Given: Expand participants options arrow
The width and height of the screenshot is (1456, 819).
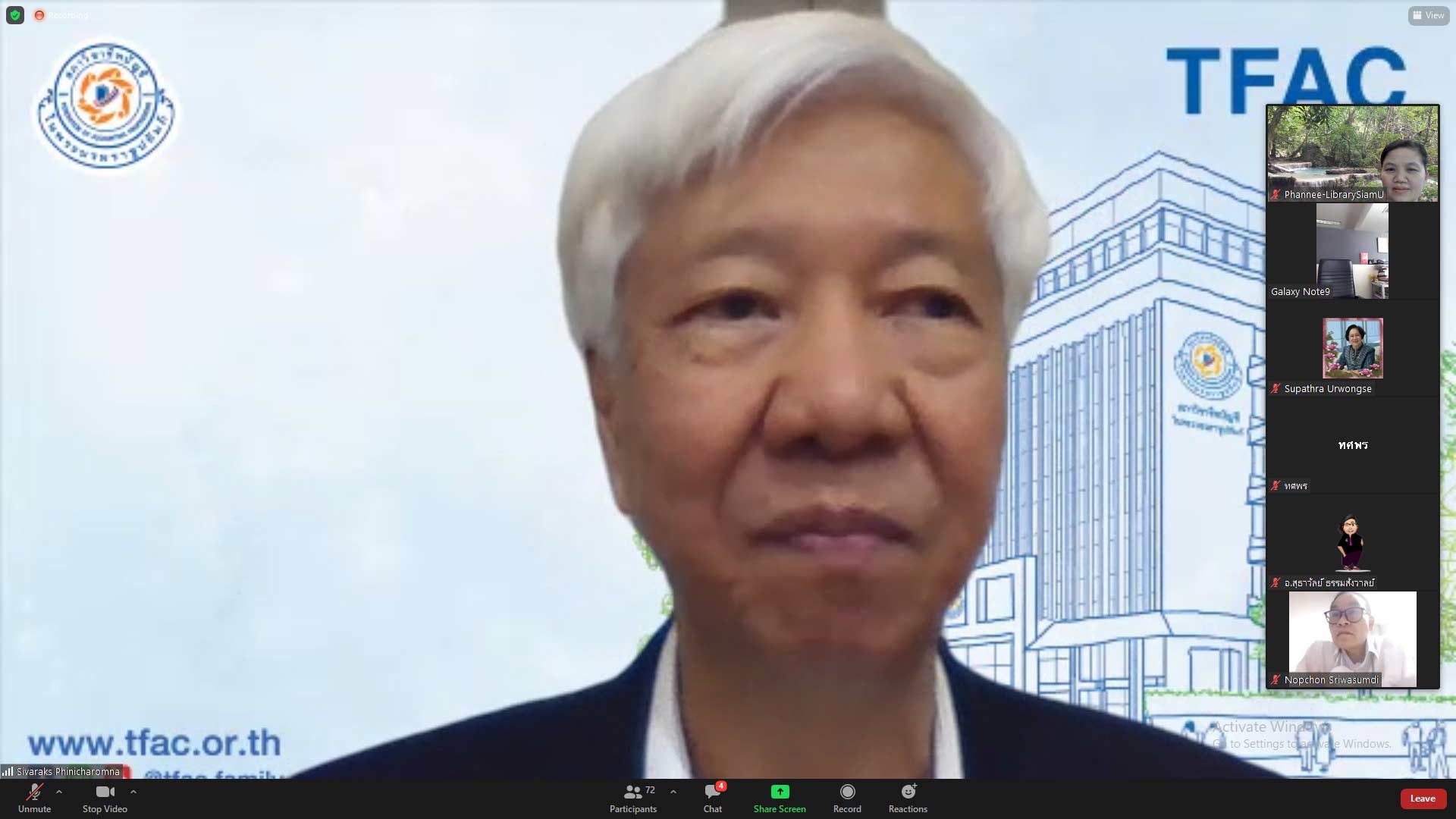Looking at the screenshot, I should (x=673, y=792).
